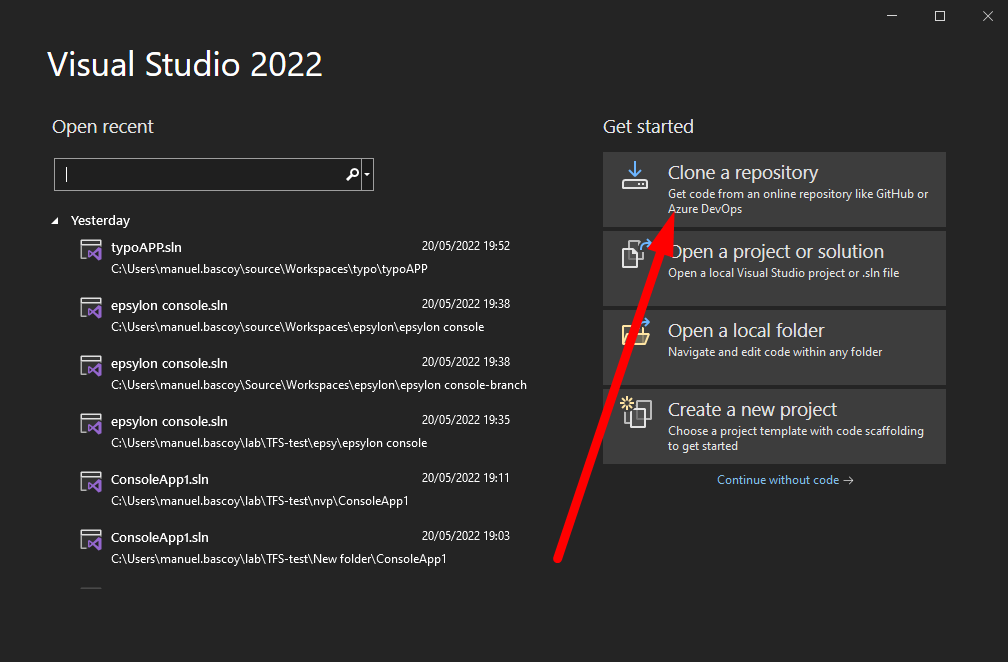Click the Create a new project icon

[x=635, y=412]
